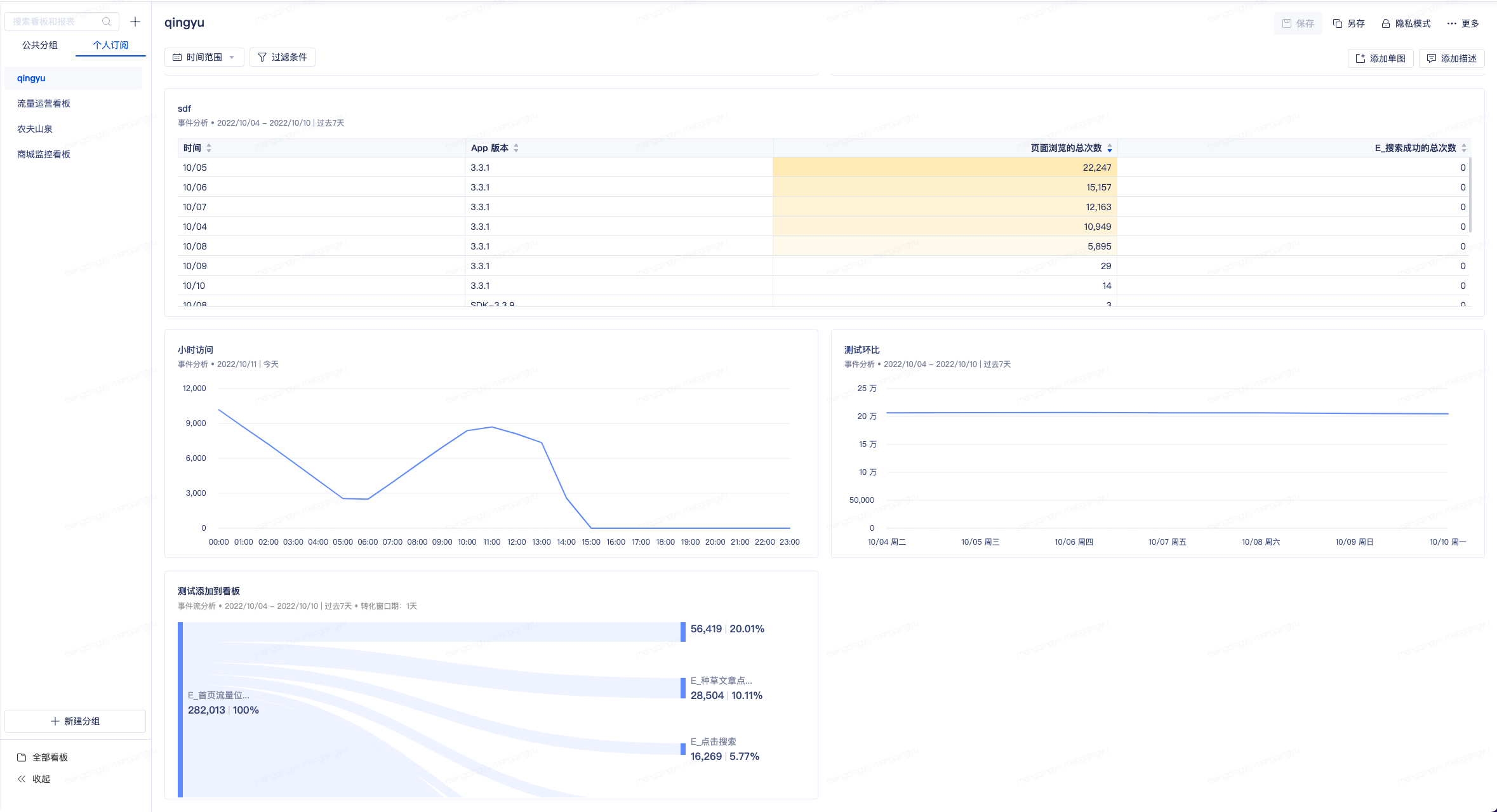The width and height of the screenshot is (1497, 812).
Task: Click the 测试添加到看板 chart title
Action: tap(209, 591)
